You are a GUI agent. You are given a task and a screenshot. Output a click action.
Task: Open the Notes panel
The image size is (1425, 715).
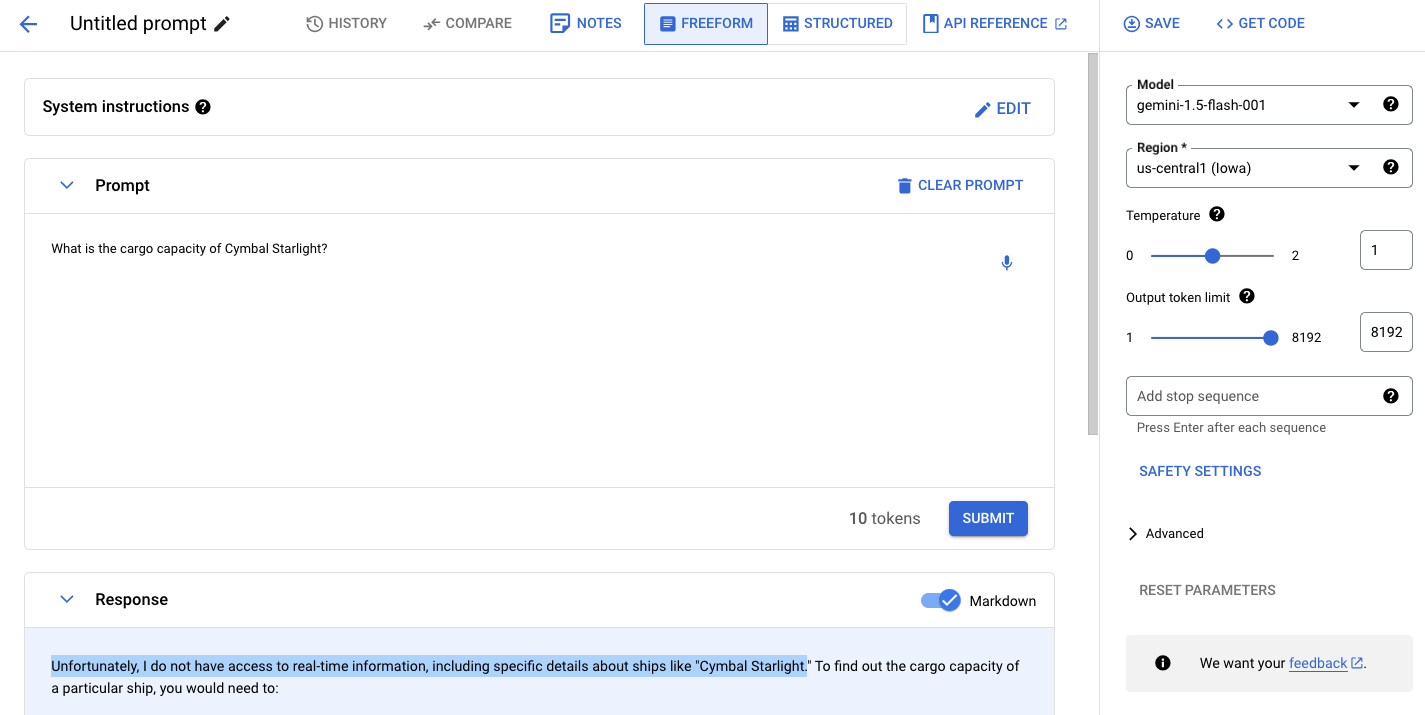tap(586, 23)
